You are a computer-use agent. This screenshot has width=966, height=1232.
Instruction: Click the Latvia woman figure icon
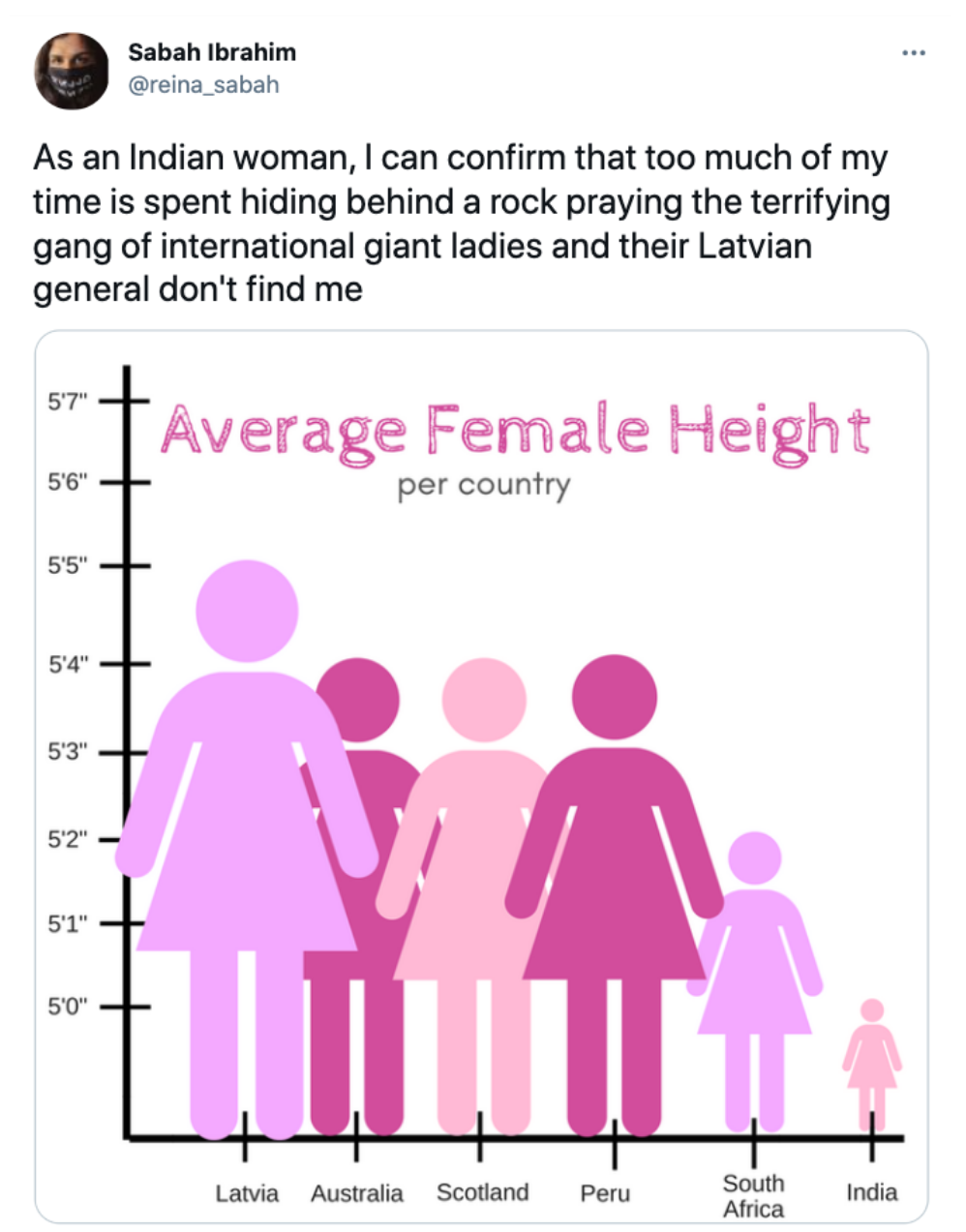point(247,823)
